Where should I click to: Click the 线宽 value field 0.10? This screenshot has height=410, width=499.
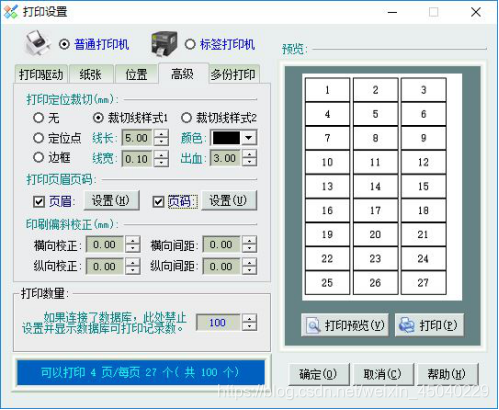[137, 159]
